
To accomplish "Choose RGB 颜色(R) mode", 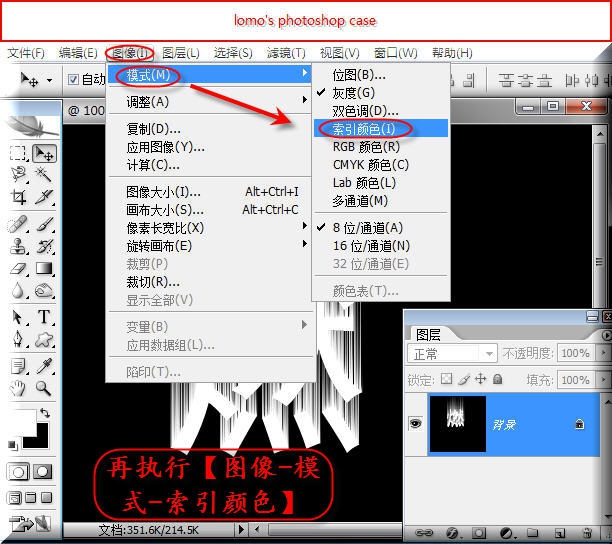I will point(381,147).
